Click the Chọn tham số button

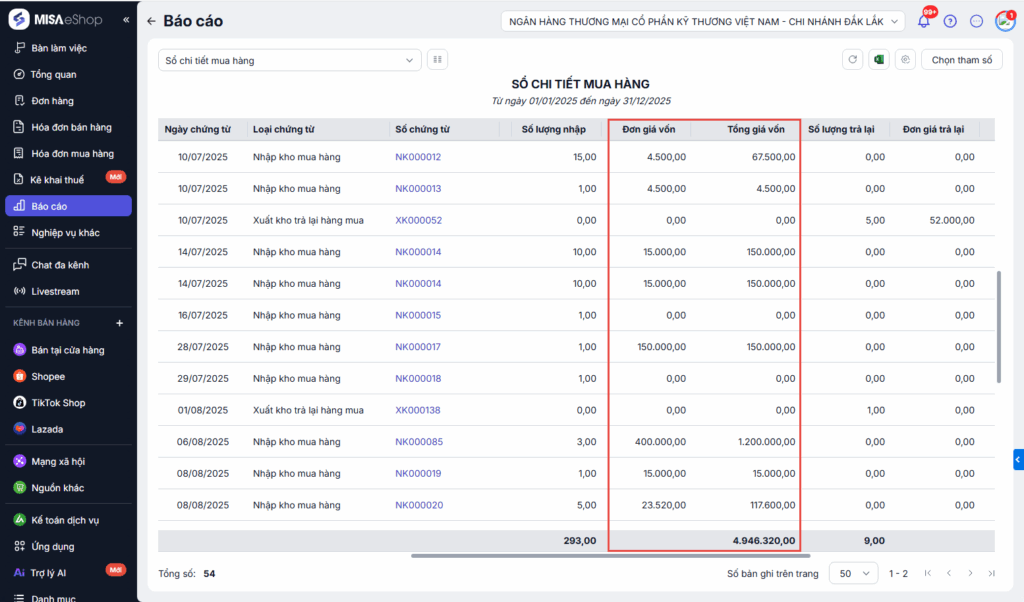coord(961,60)
